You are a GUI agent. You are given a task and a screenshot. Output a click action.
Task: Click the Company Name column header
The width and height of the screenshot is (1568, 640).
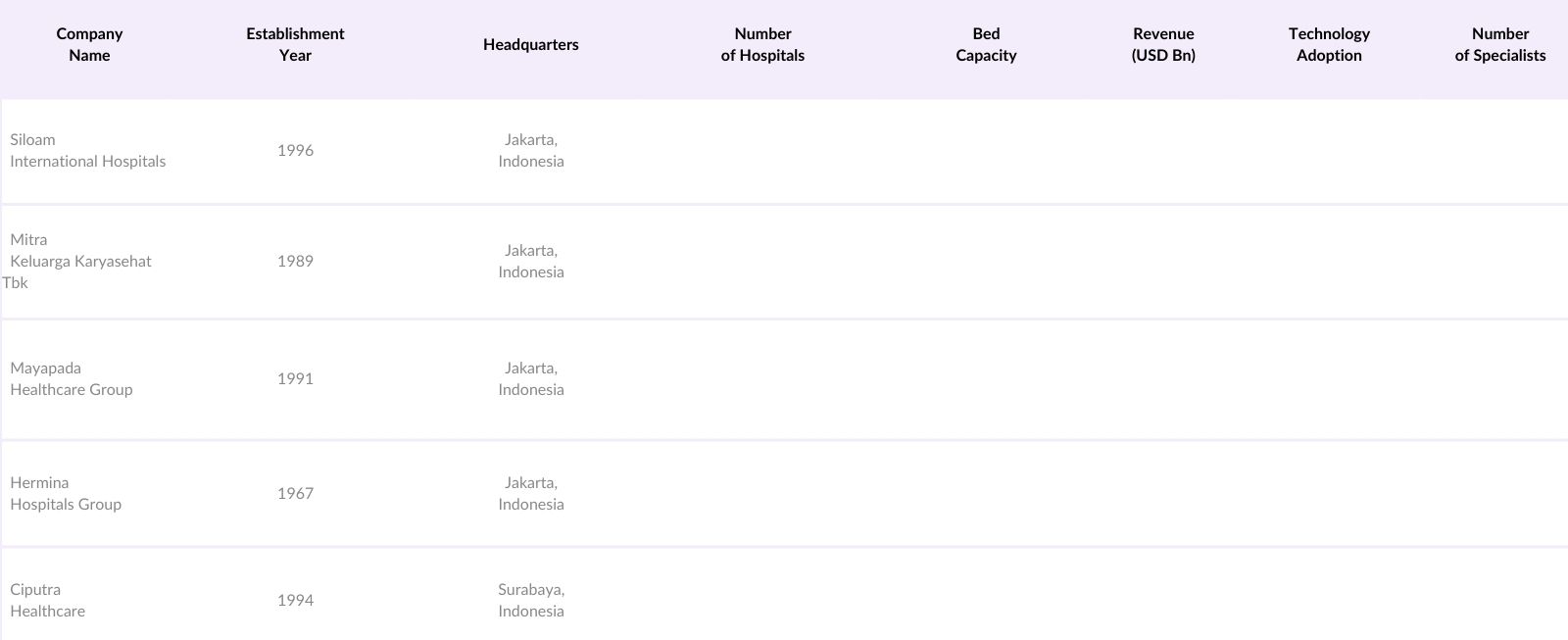pos(89,45)
